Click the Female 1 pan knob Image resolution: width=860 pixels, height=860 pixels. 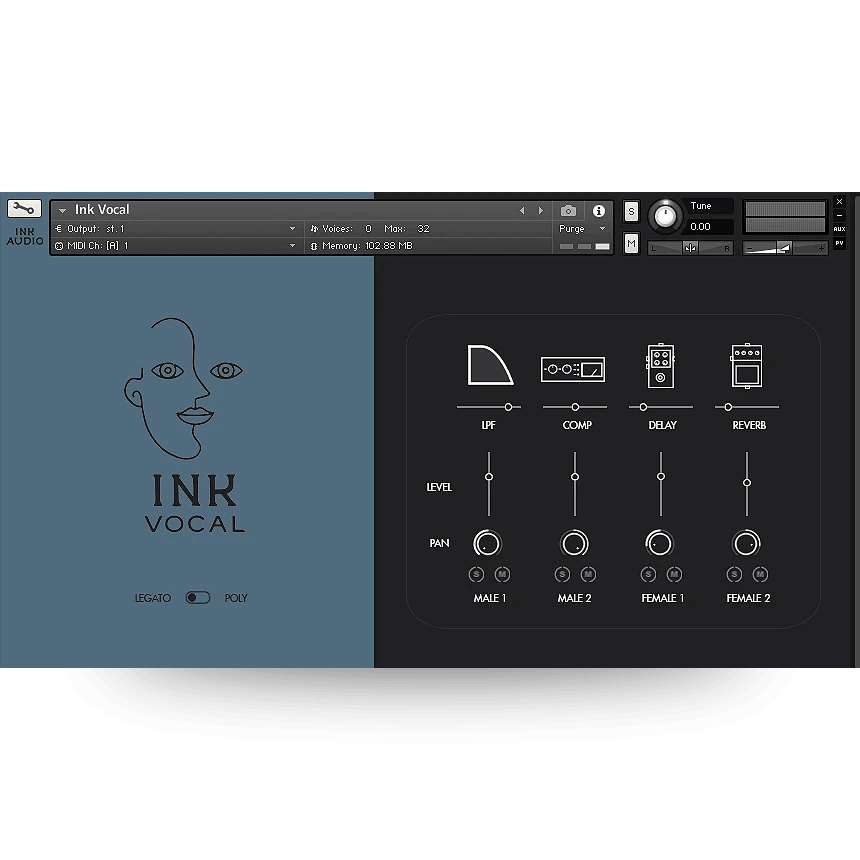pyautogui.click(x=660, y=544)
